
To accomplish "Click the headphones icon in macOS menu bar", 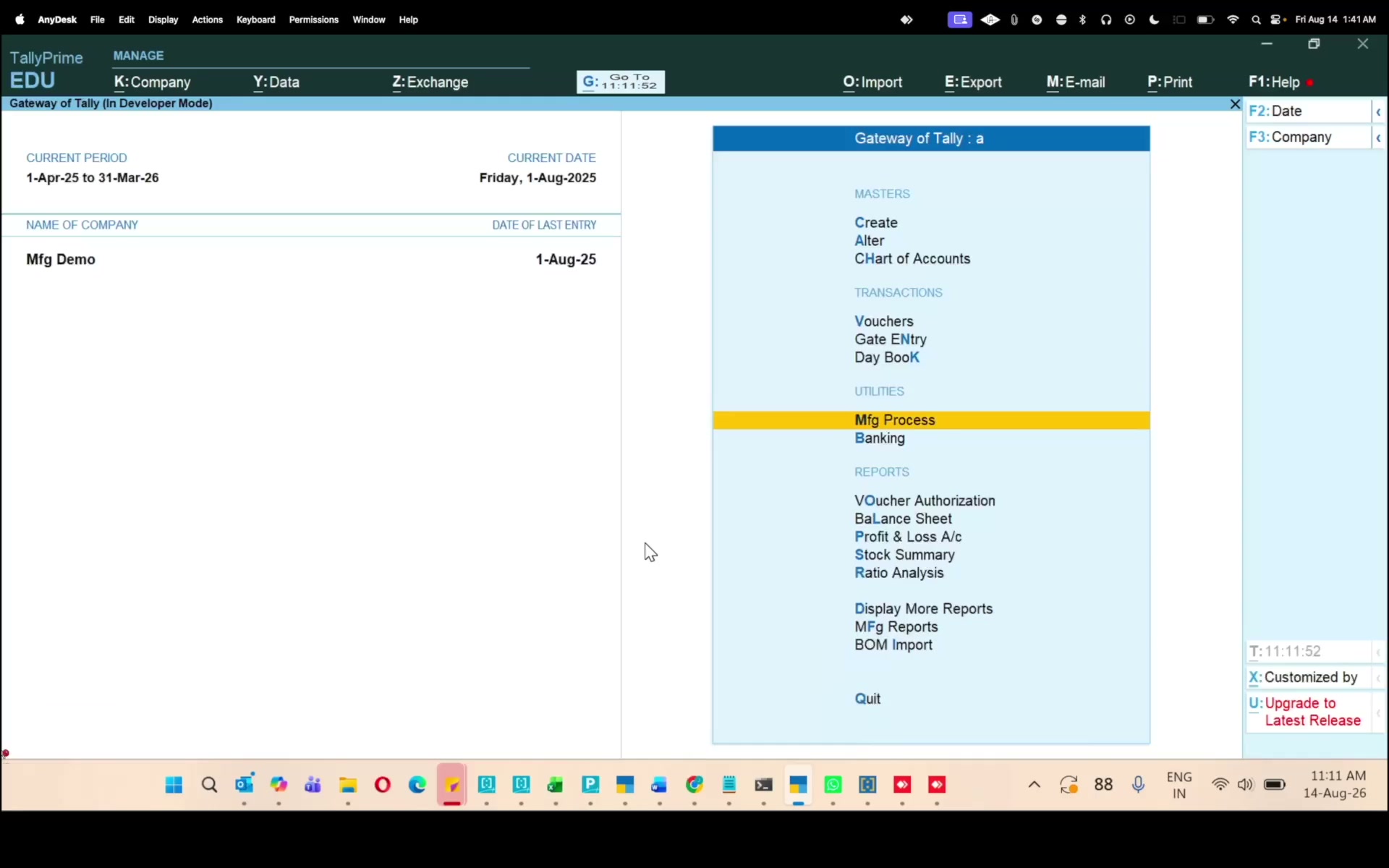I will (x=1106, y=20).
